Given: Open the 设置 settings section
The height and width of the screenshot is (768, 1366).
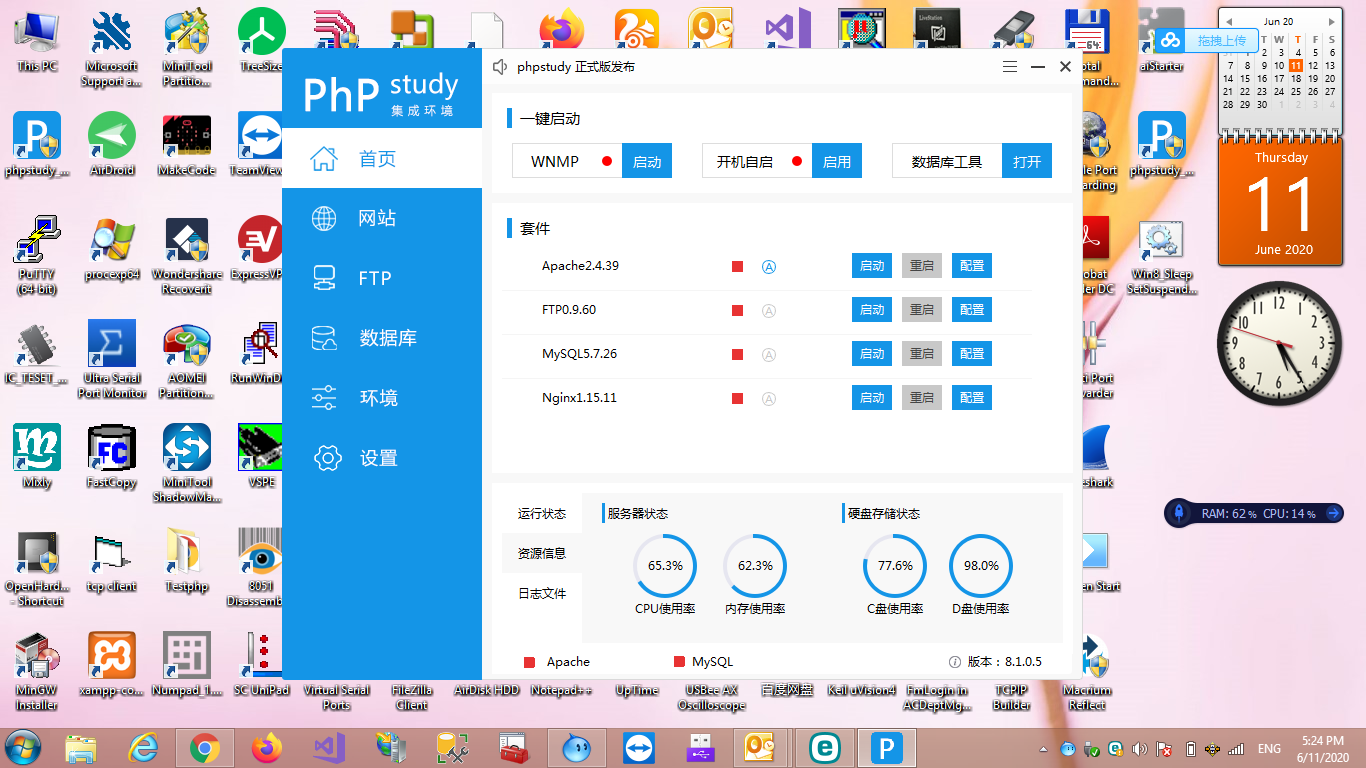Looking at the screenshot, I should click(382, 458).
